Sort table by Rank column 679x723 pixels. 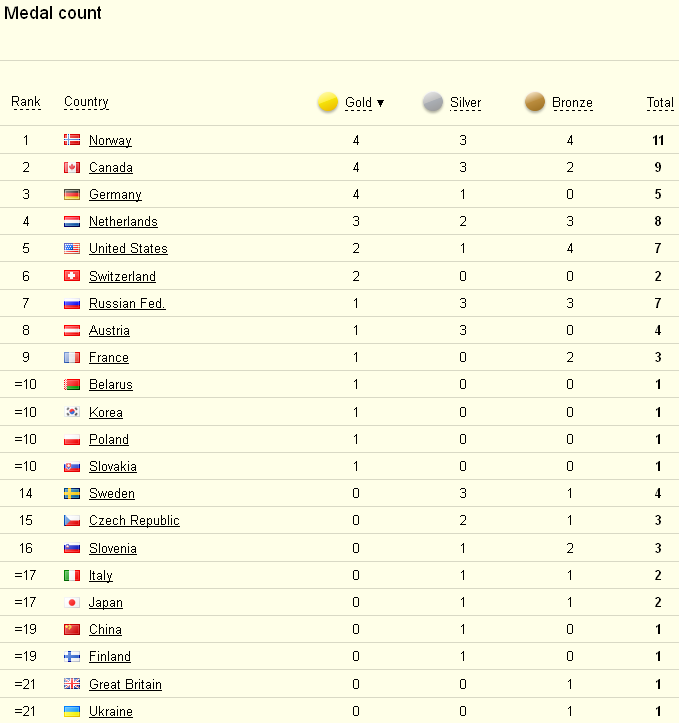pyautogui.click(x=26, y=101)
